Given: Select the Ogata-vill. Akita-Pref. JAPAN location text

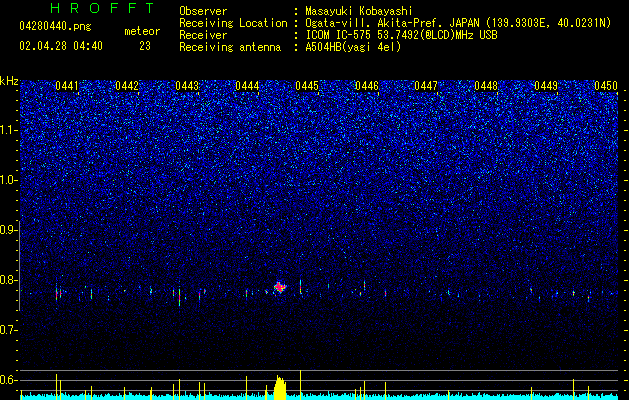Looking at the screenshot, I should click(x=458, y=23).
